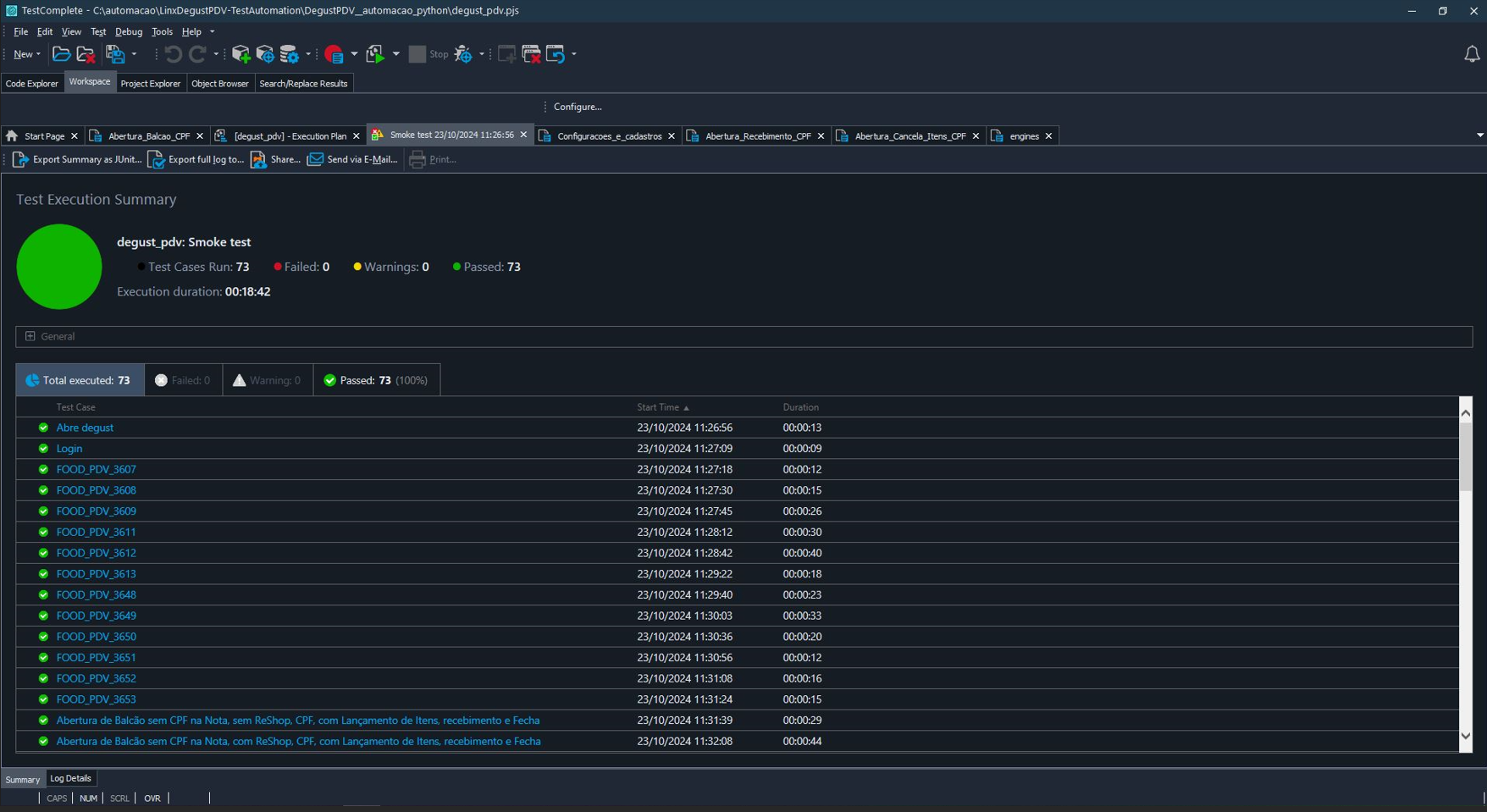Screen dimensions: 1487x812
Task: Open the Debug menu
Action: point(129,31)
